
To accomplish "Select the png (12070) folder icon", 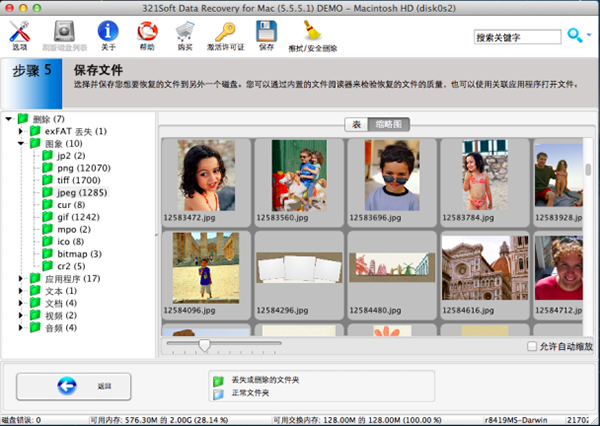I will [47, 168].
